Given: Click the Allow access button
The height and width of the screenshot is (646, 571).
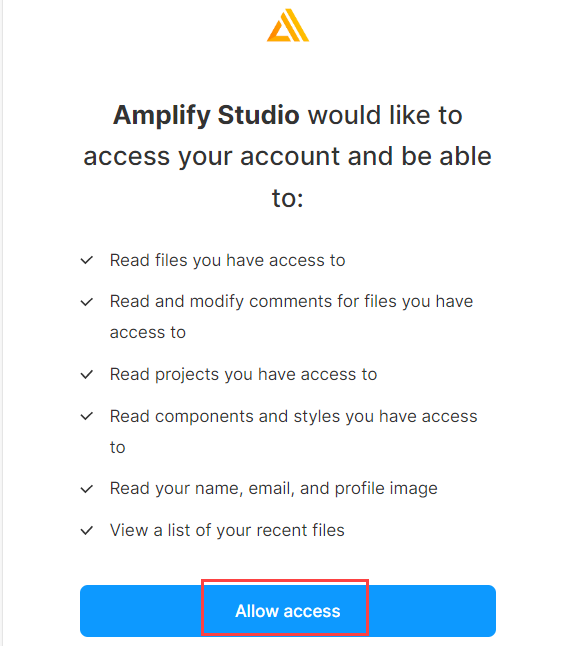Looking at the screenshot, I should tap(288, 611).
